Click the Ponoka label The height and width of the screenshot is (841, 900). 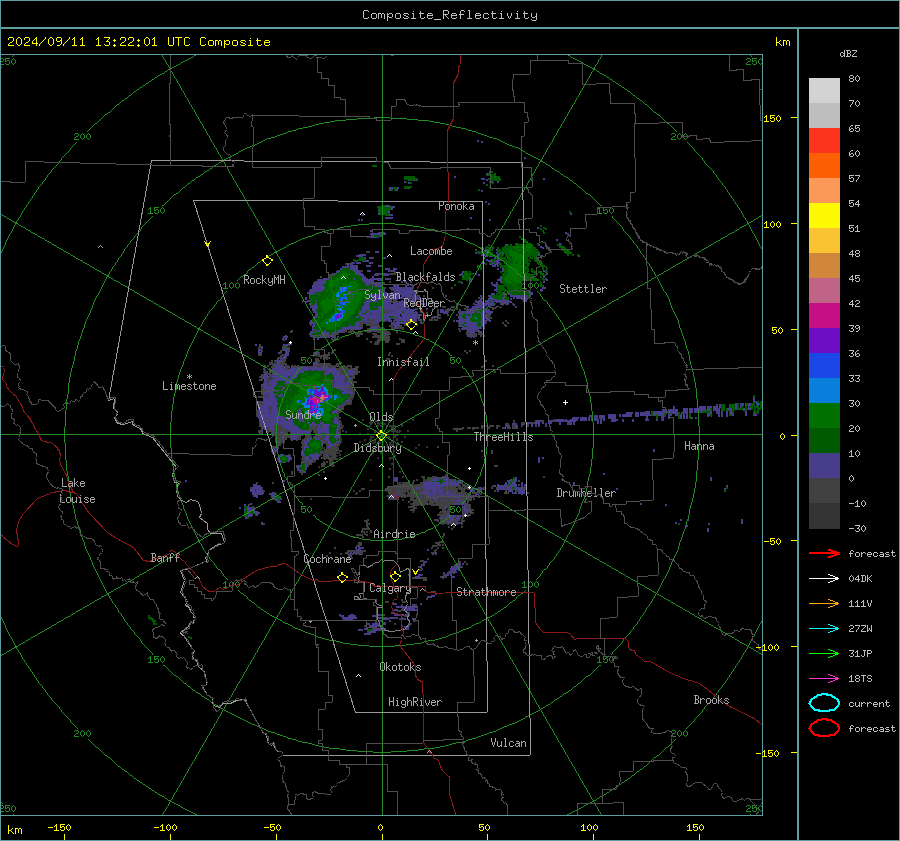456,206
